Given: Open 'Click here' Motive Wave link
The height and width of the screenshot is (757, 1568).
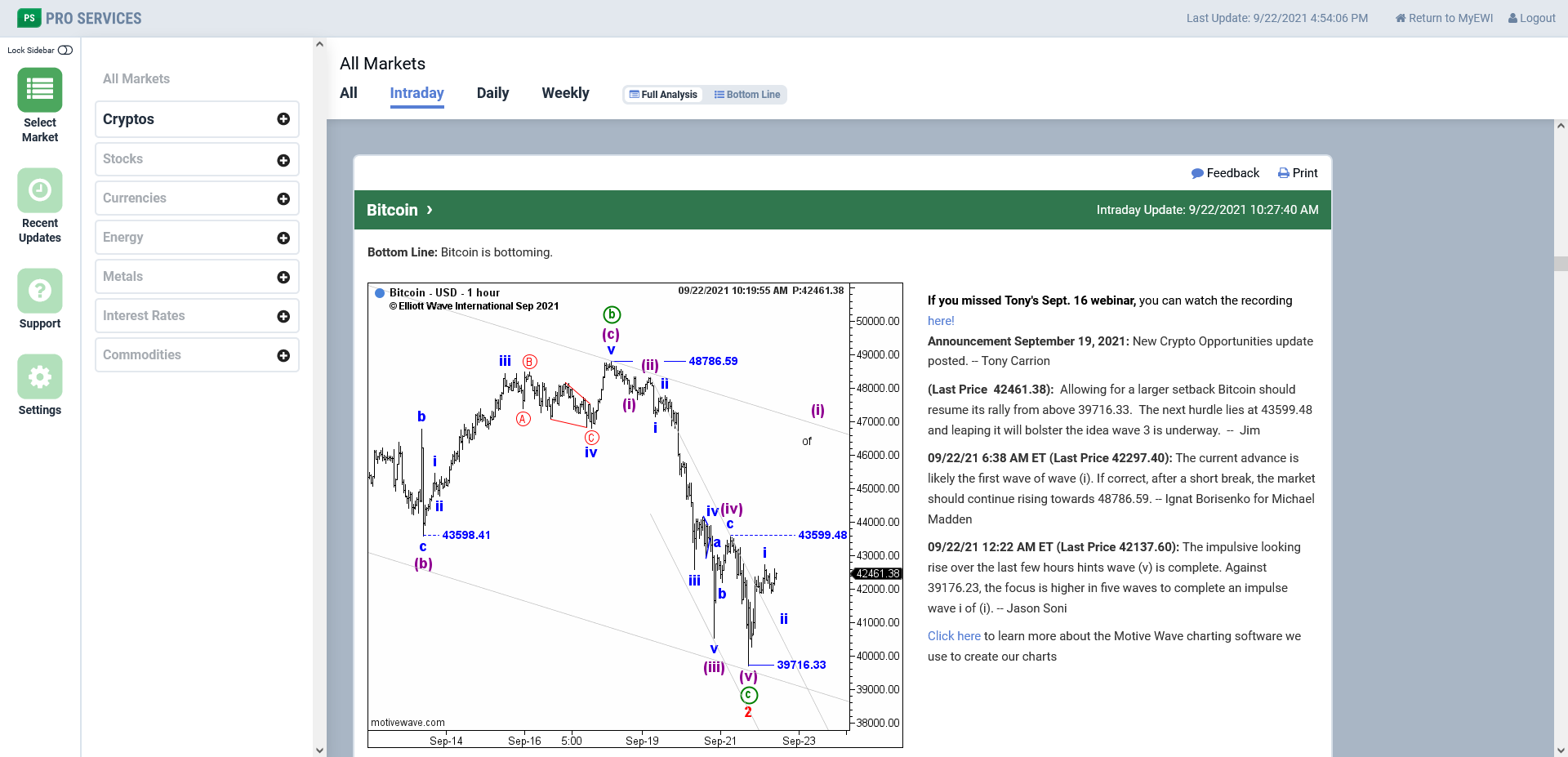Looking at the screenshot, I should pos(954,636).
